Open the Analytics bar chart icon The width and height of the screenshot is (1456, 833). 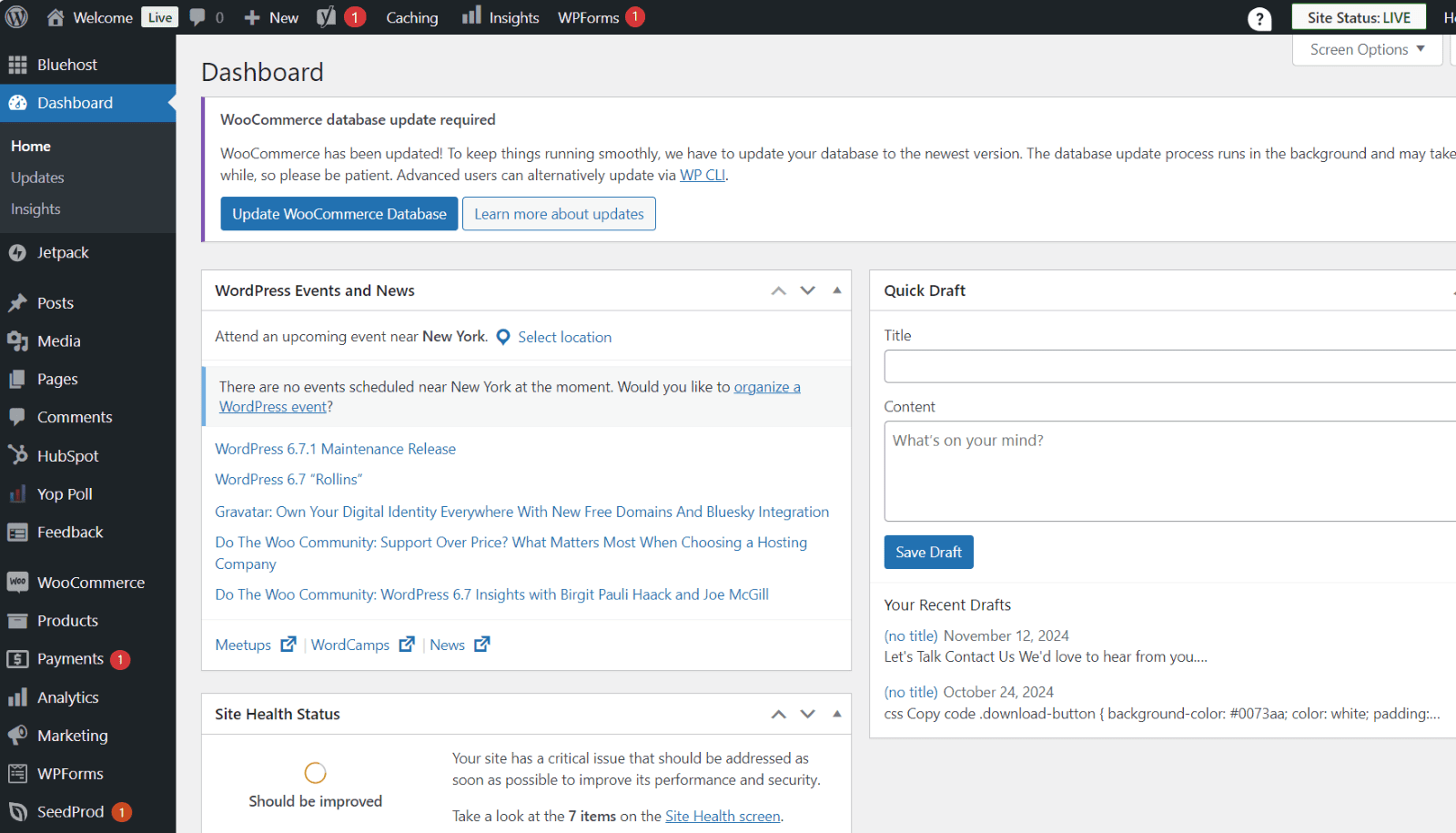click(19, 696)
